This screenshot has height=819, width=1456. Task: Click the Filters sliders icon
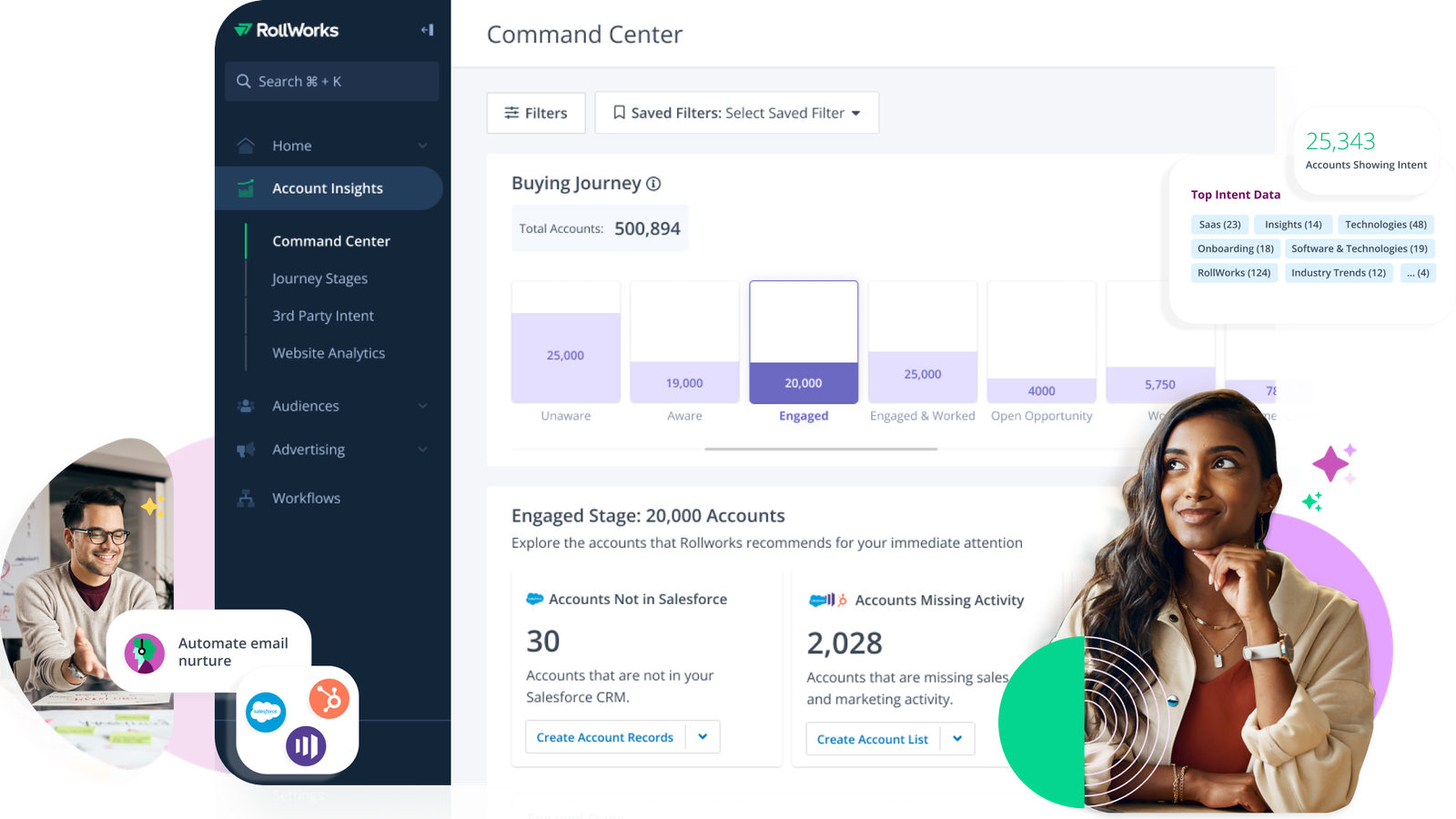coord(511,113)
